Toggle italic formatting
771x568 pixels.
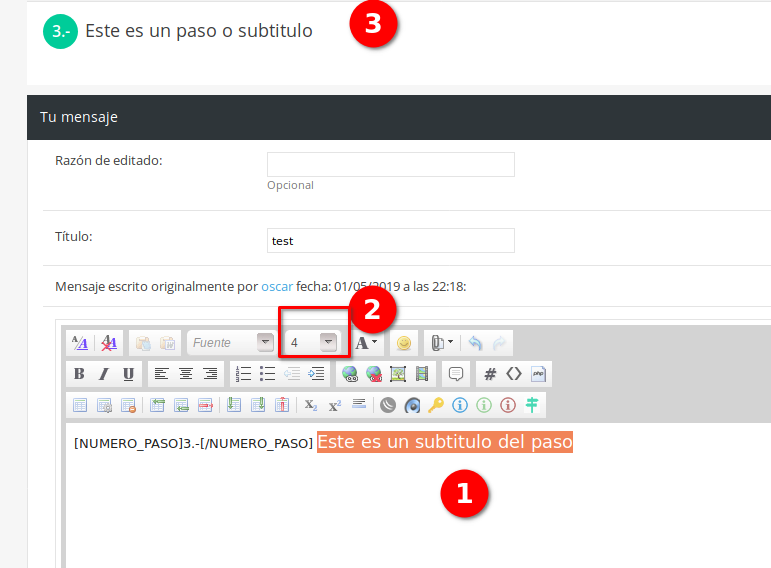(103, 374)
